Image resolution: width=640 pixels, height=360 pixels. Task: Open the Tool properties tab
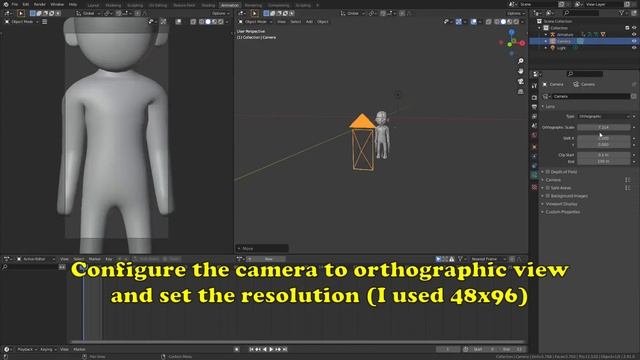click(x=534, y=86)
